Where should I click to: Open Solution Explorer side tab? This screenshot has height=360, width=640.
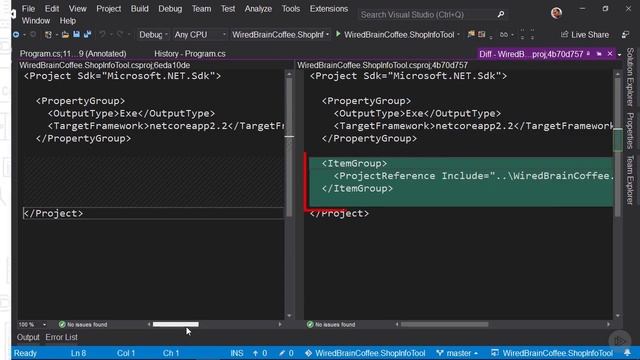[x=630, y=77]
